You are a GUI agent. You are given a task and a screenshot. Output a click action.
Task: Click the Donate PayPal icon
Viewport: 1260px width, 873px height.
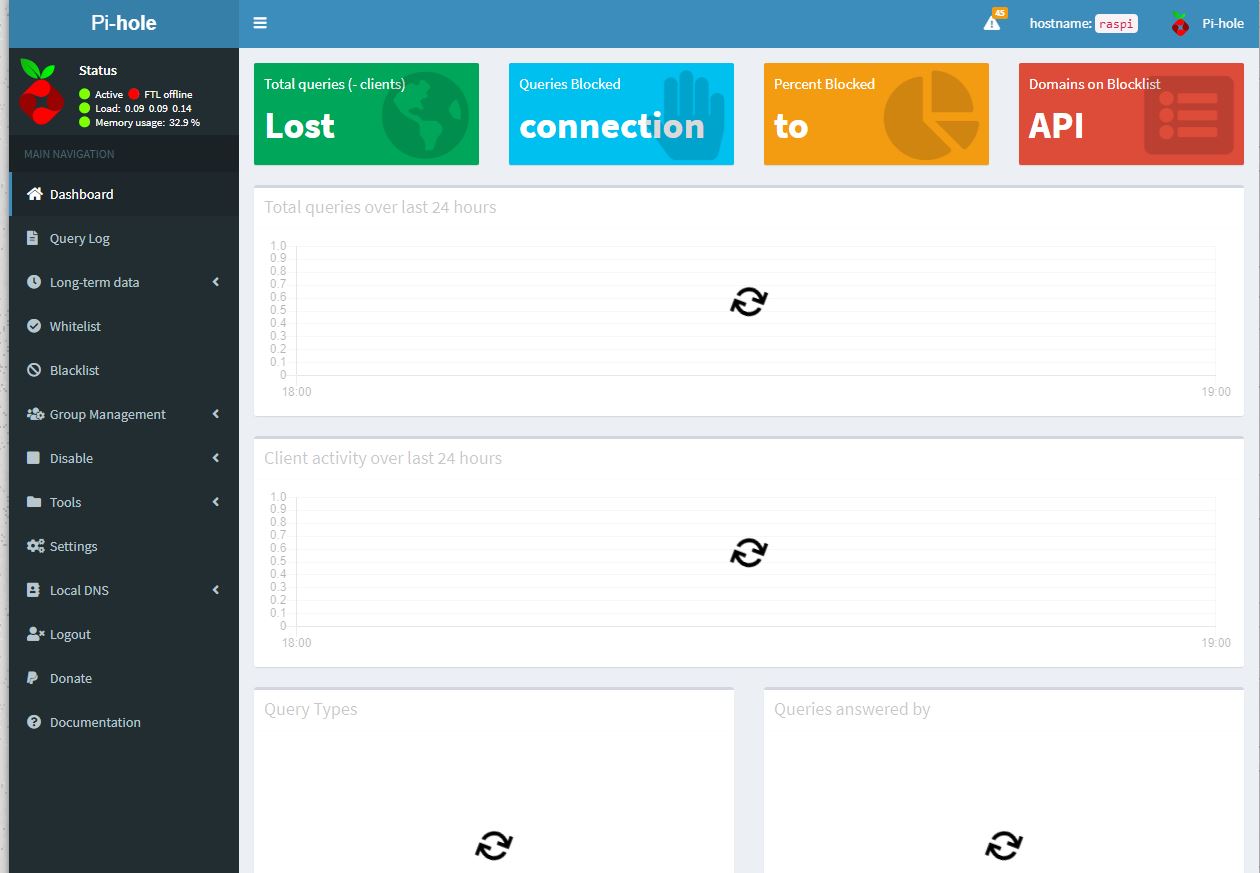tap(33, 678)
